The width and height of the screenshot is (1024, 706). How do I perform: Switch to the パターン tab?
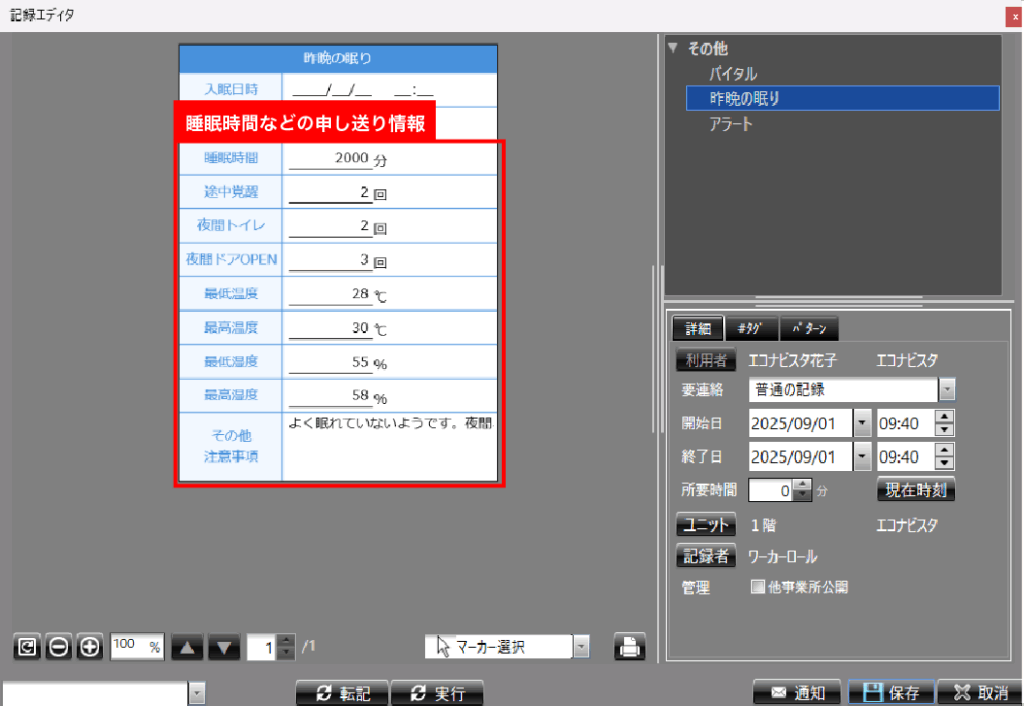click(x=808, y=328)
